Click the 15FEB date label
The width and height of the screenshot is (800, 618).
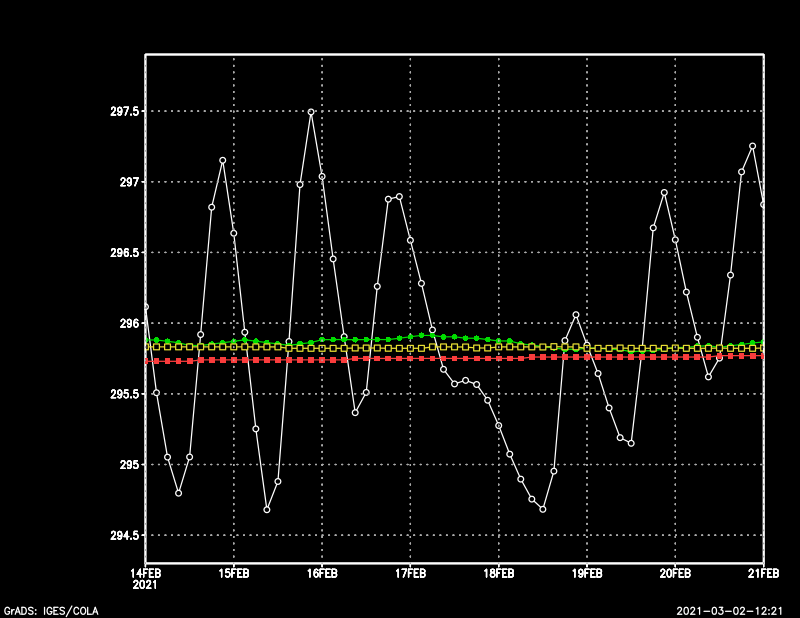(x=234, y=573)
